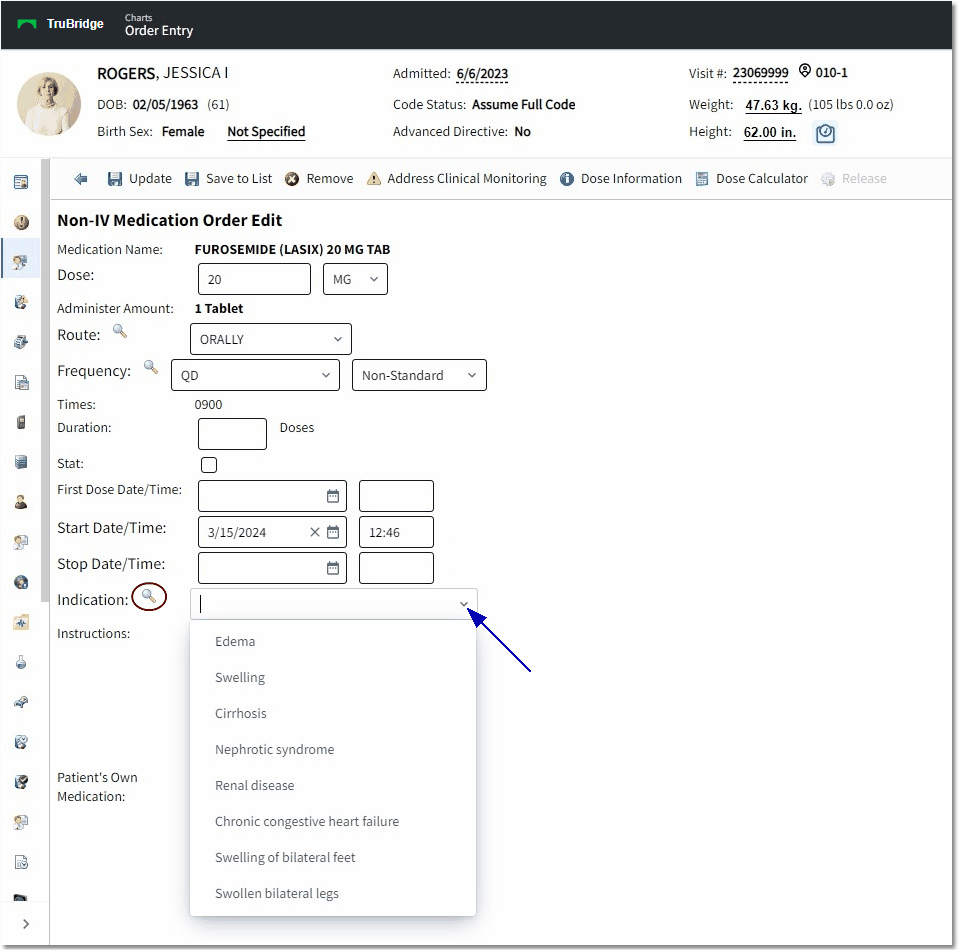This screenshot has height=952, width=959.
Task: Collapse the Indication dropdown chevron
Action: coord(464,604)
